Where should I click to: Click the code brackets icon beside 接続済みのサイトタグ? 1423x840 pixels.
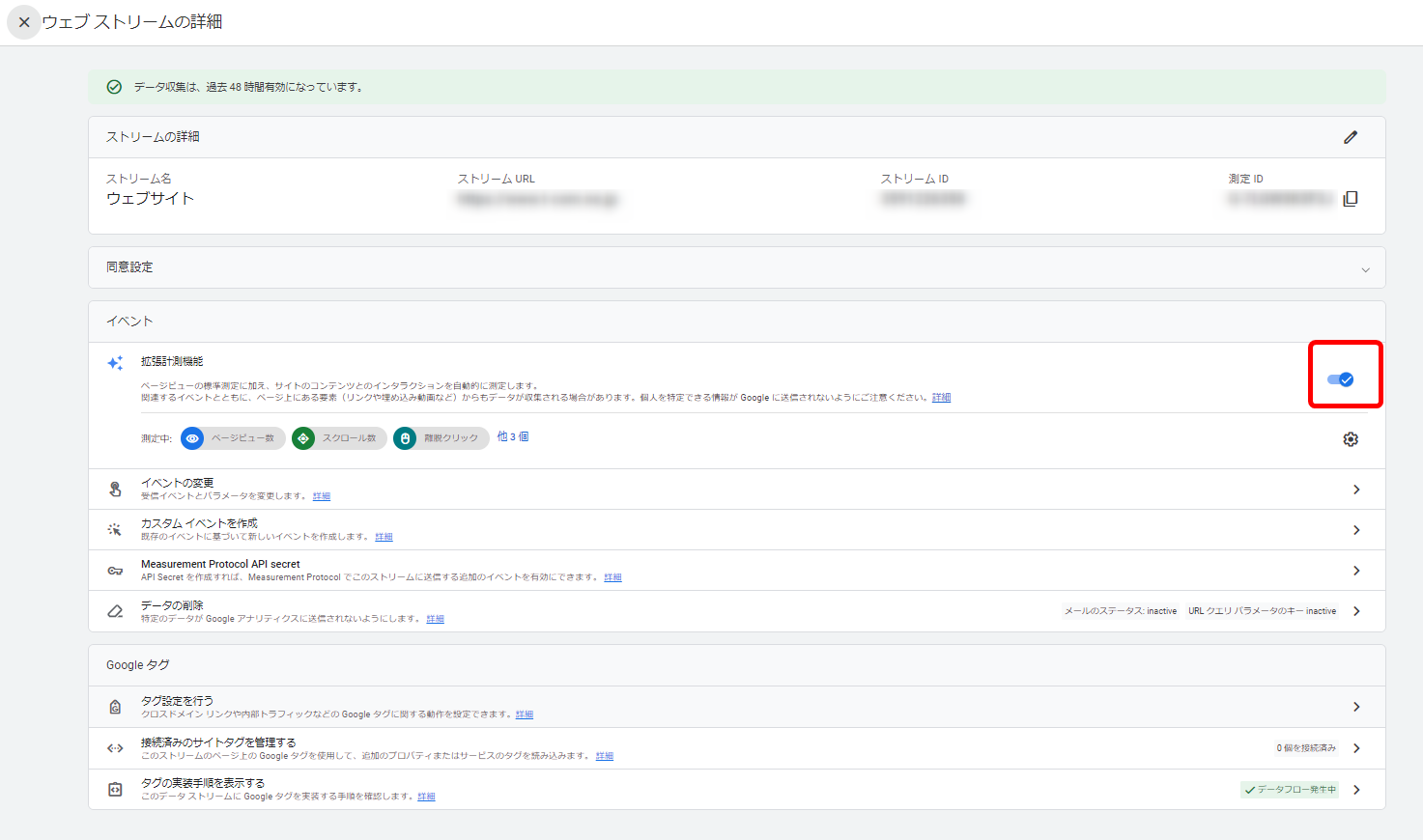coord(115,748)
